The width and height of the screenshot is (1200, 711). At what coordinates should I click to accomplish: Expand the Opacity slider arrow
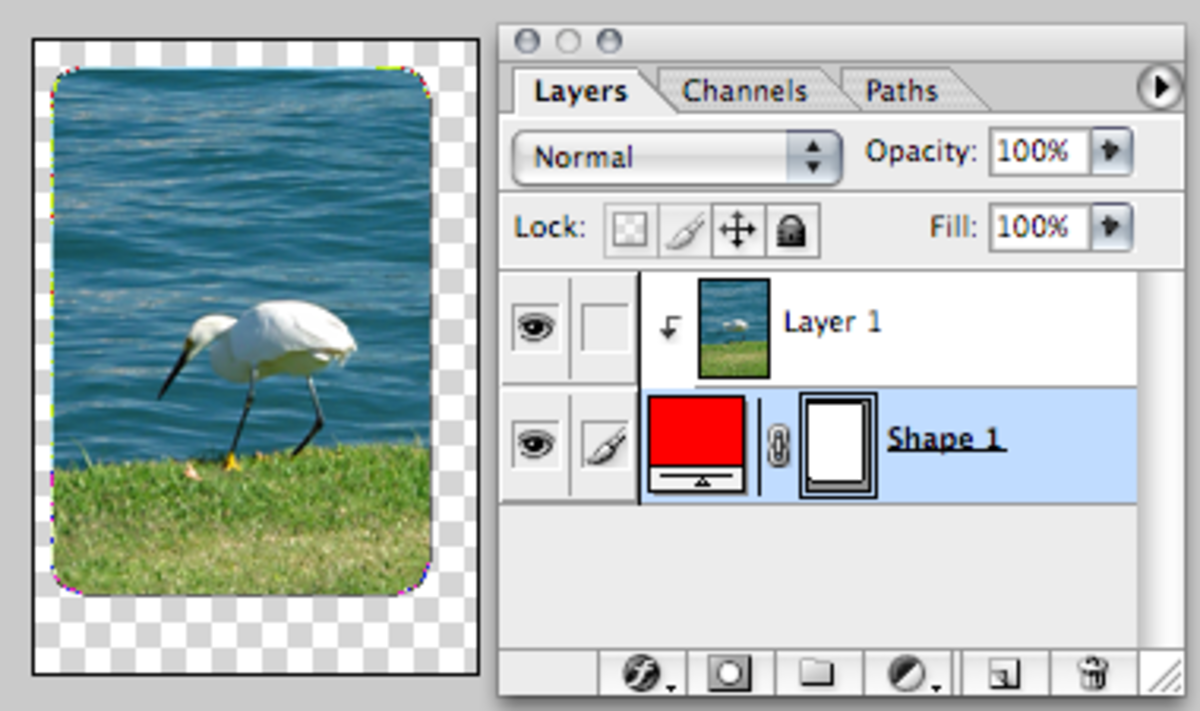[1110, 153]
